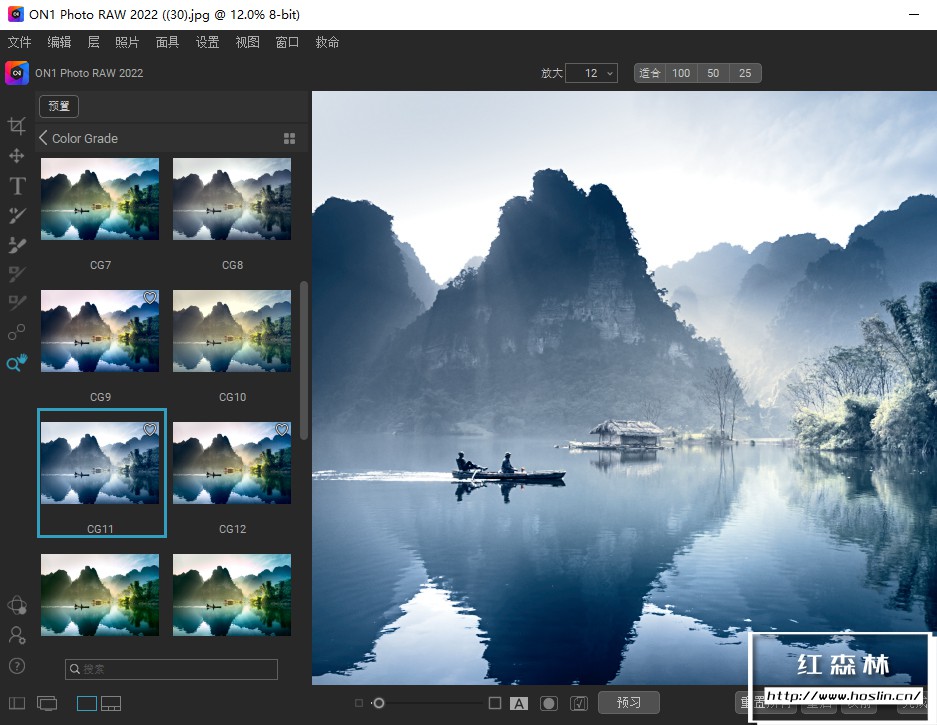This screenshot has height=725, width=937.
Task: Click the 预置 presets button
Action: 59,106
